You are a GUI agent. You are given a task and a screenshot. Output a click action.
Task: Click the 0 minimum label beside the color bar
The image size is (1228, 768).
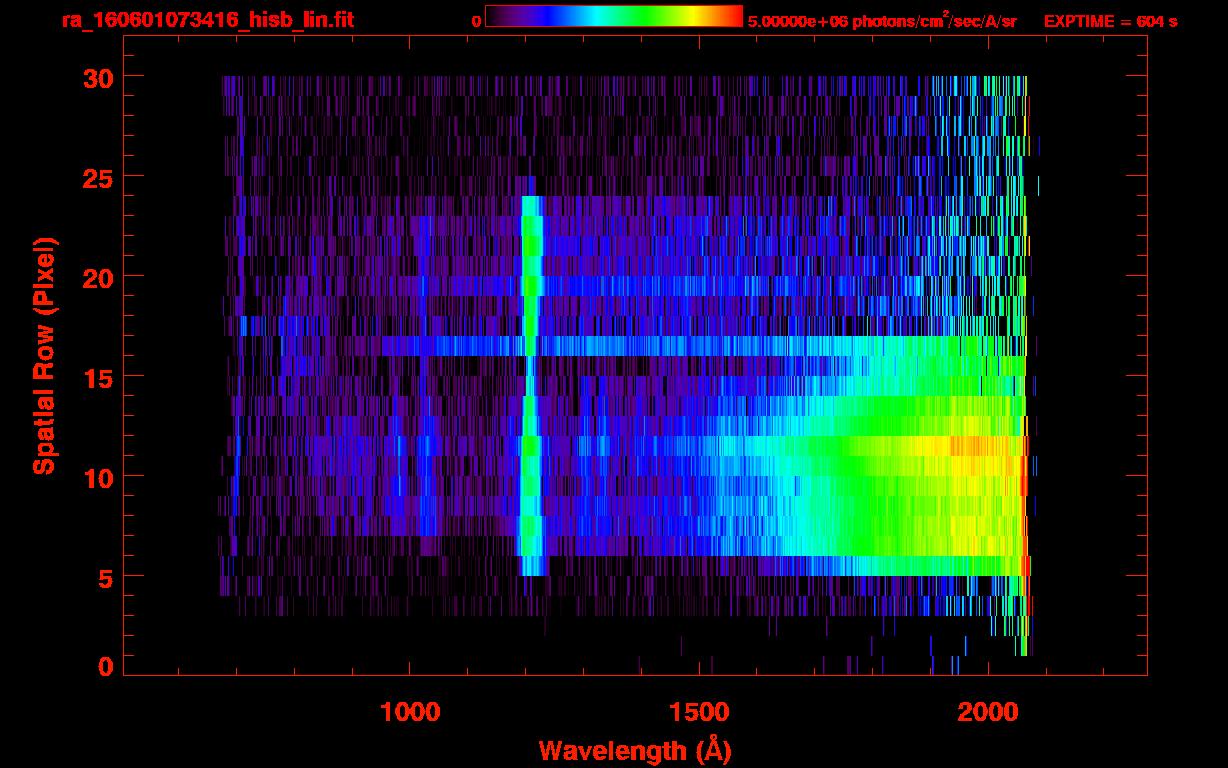(477, 21)
